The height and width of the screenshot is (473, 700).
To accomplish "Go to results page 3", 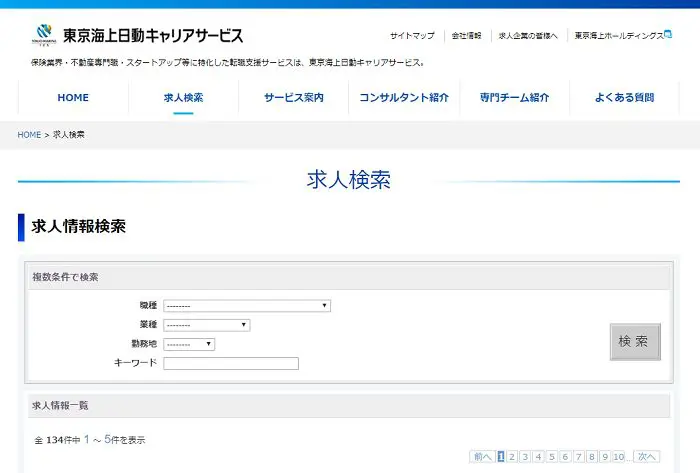I will click(x=525, y=456).
